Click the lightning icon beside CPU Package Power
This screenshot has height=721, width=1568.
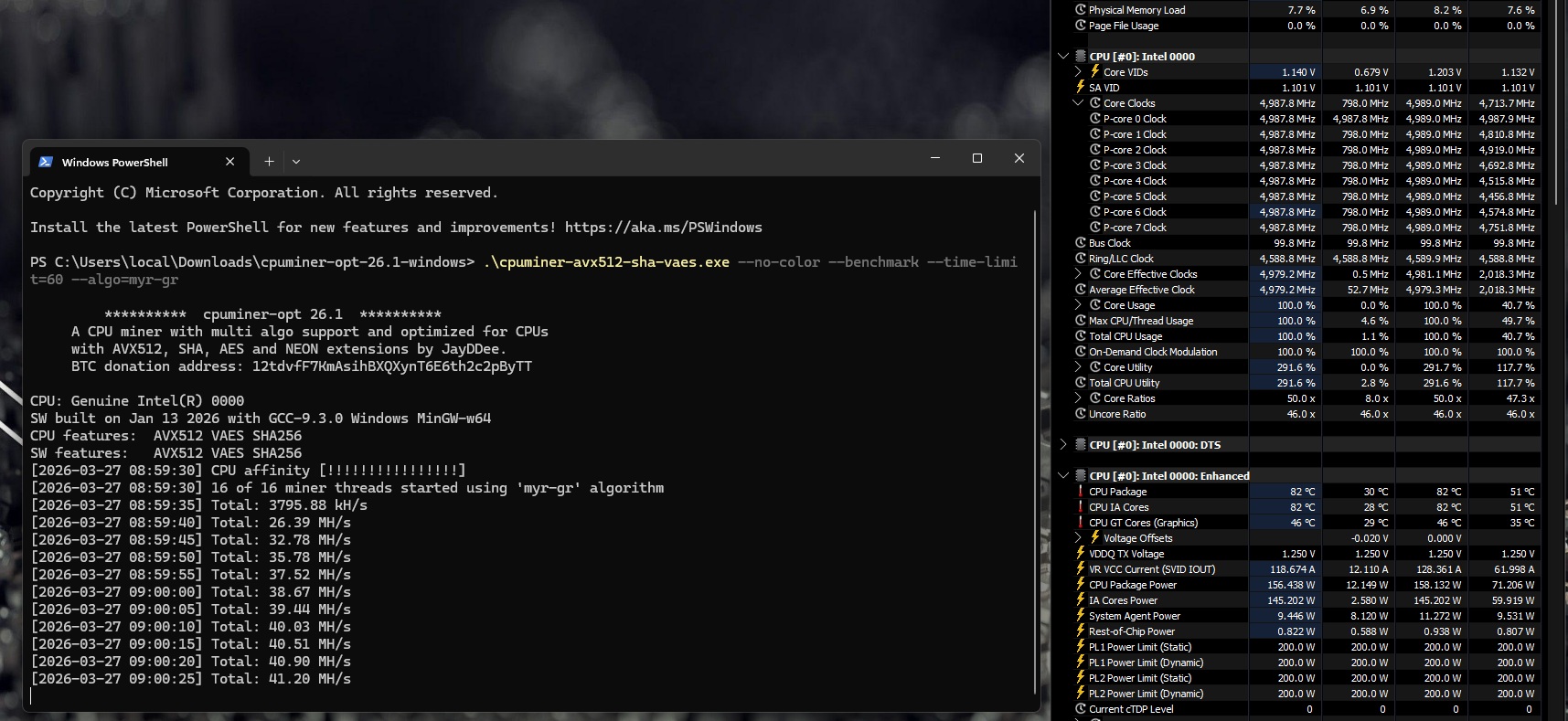coord(1081,584)
